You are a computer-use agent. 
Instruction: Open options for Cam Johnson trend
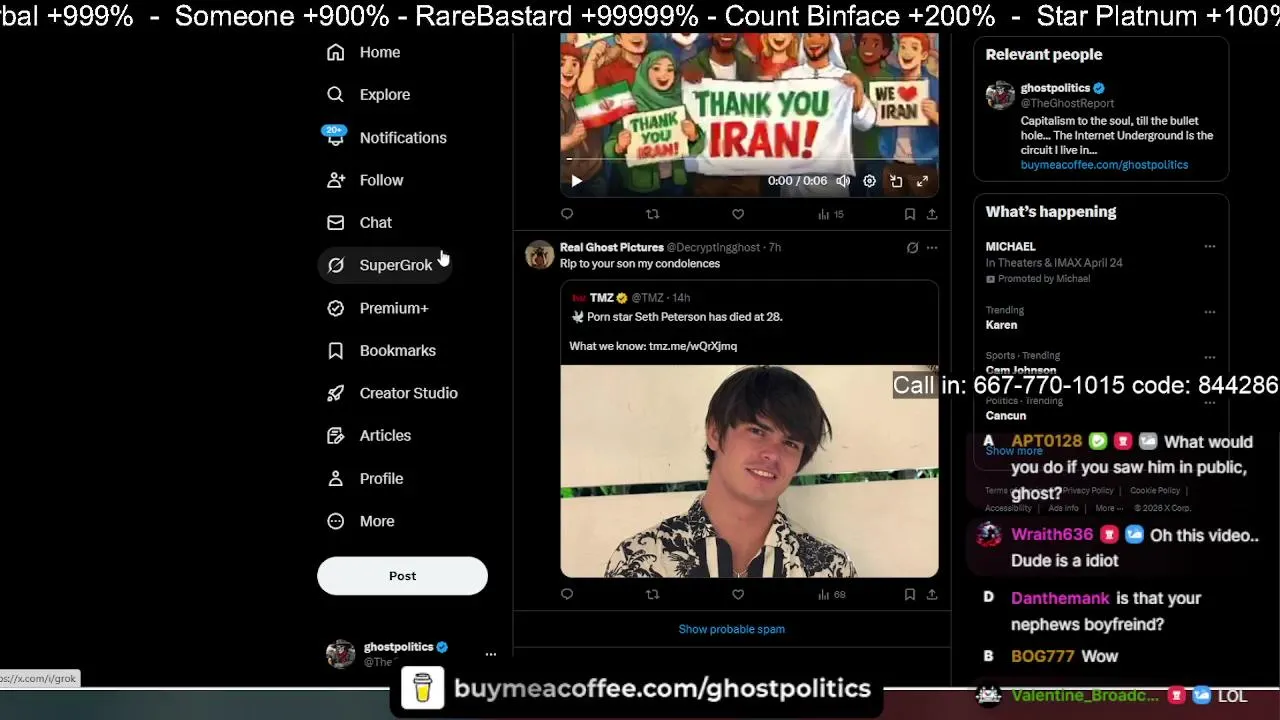pos(1209,357)
